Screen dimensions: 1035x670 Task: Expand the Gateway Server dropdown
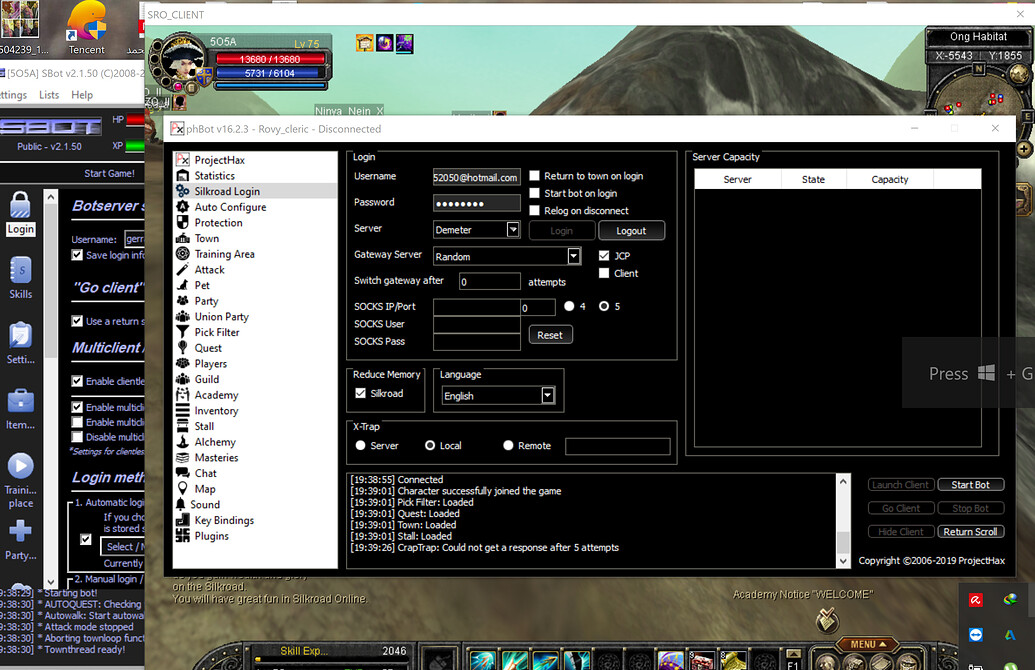pos(507,255)
